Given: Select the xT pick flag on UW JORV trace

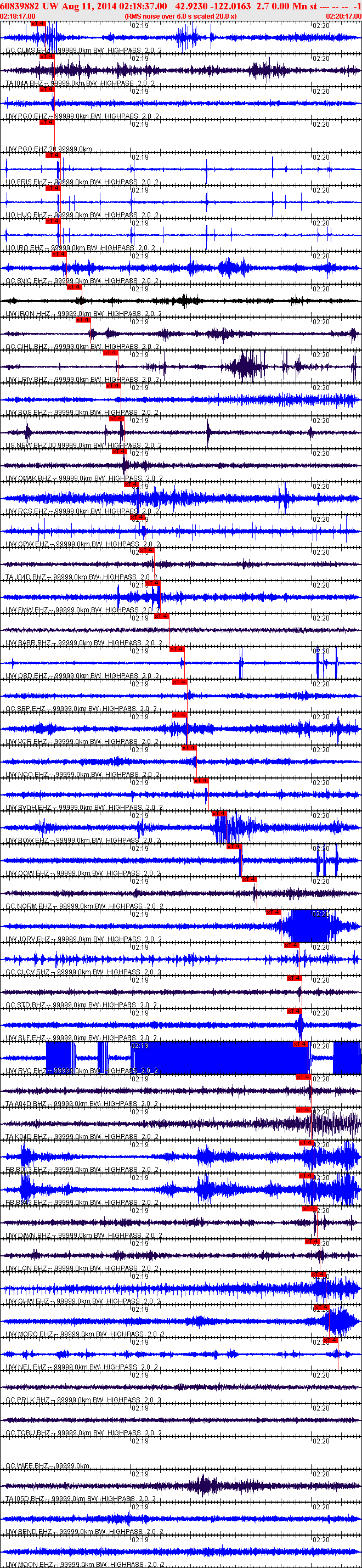Looking at the screenshot, I should tap(273, 912).
